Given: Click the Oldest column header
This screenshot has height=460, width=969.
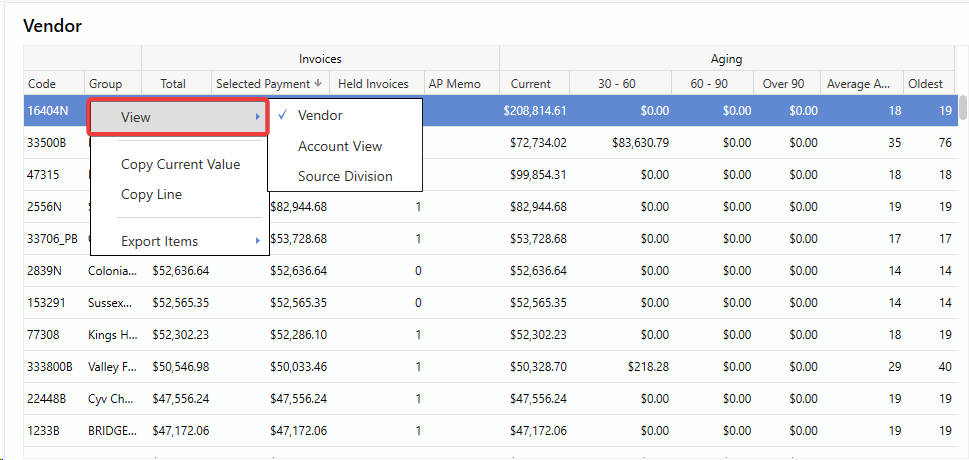Looking at the screenshot, I should coord(925,84).
